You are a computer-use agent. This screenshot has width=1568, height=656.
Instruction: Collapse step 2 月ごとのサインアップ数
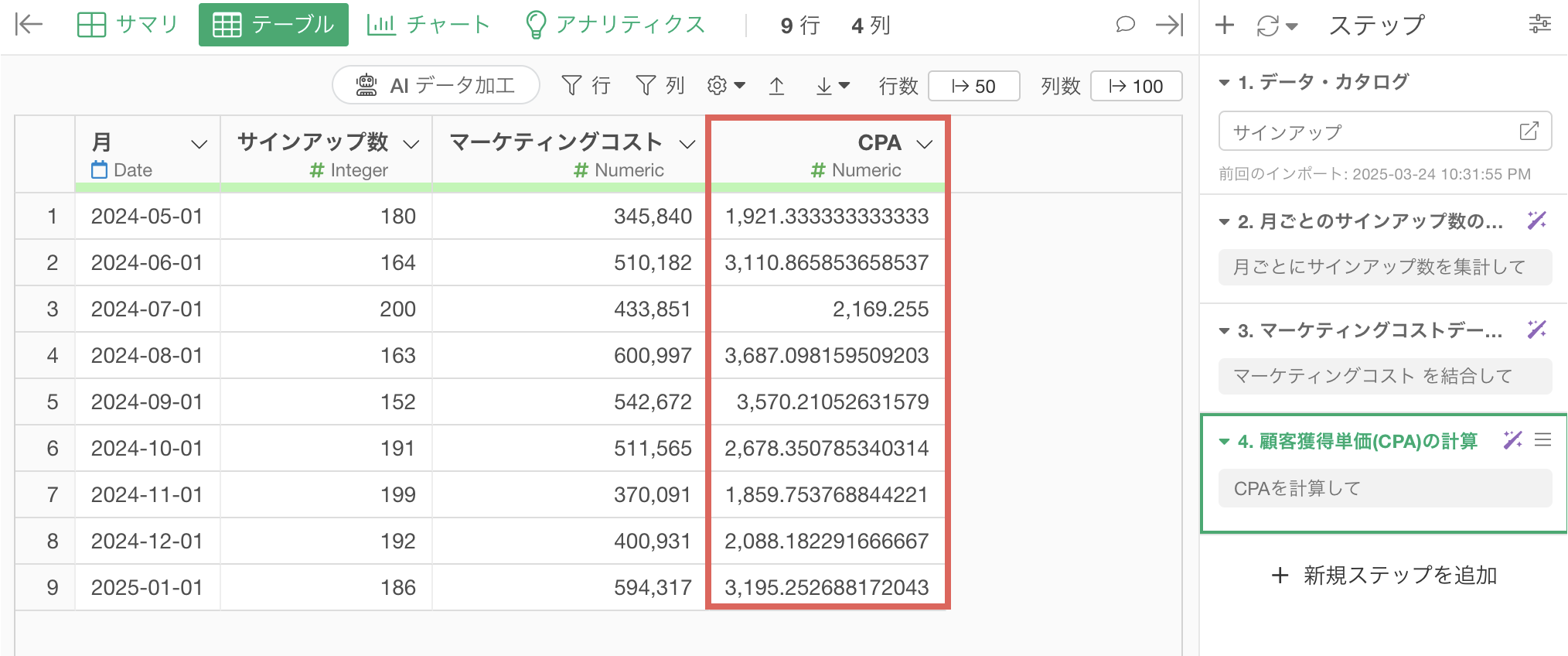point(1224,222)
